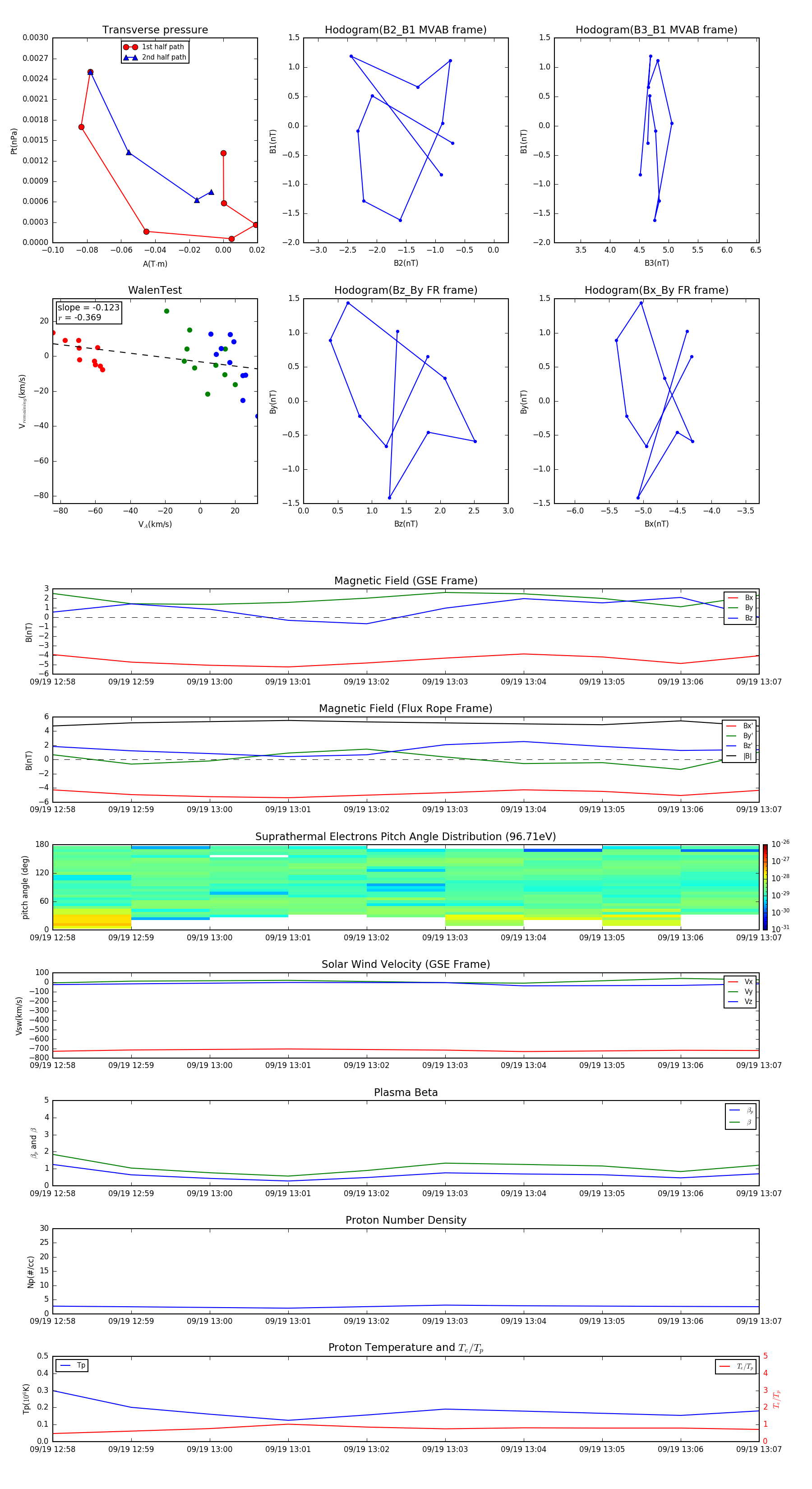Viewport: 812px width, 1489px height.
Task: Click the 'B2(nT)' x-axis label
Action: coord(406,264)
